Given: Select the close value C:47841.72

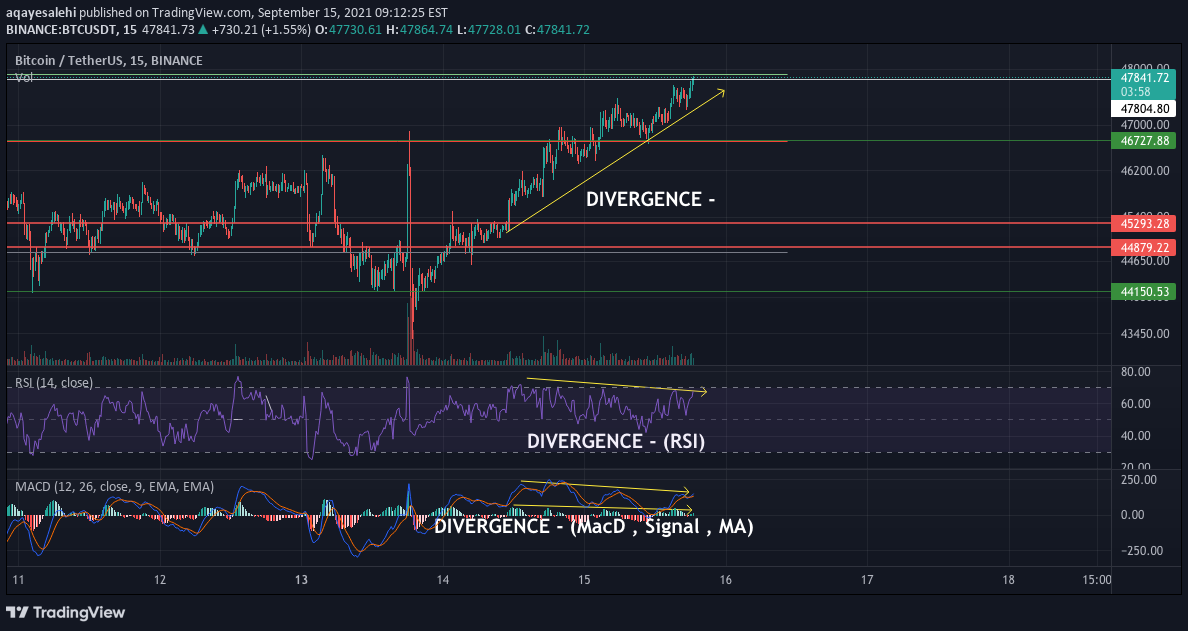Looking at the screenshot, I should (557, 30).
